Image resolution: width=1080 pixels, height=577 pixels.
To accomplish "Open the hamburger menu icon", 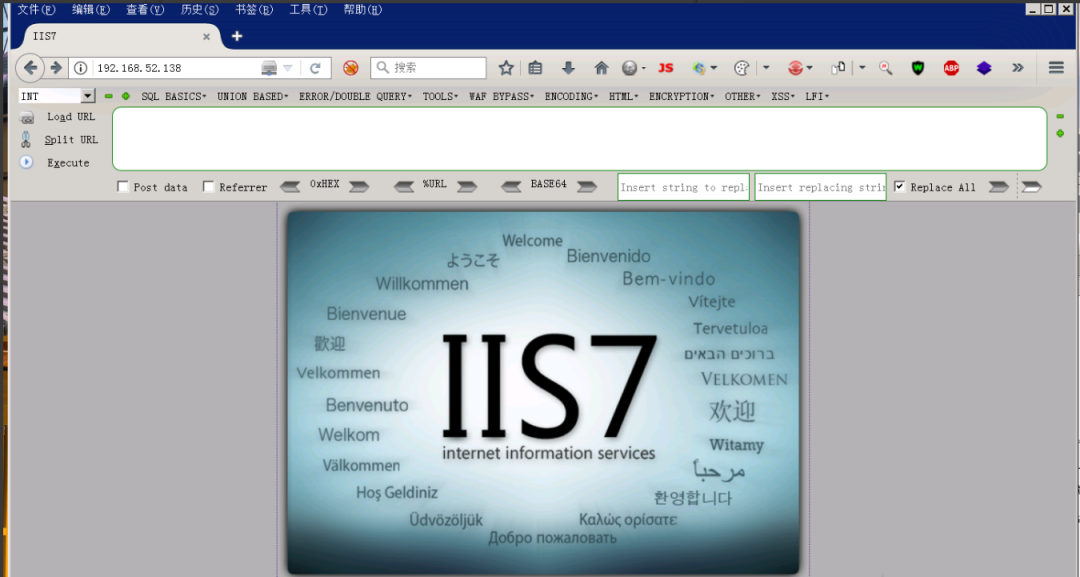I will (x=1056, y=68).
